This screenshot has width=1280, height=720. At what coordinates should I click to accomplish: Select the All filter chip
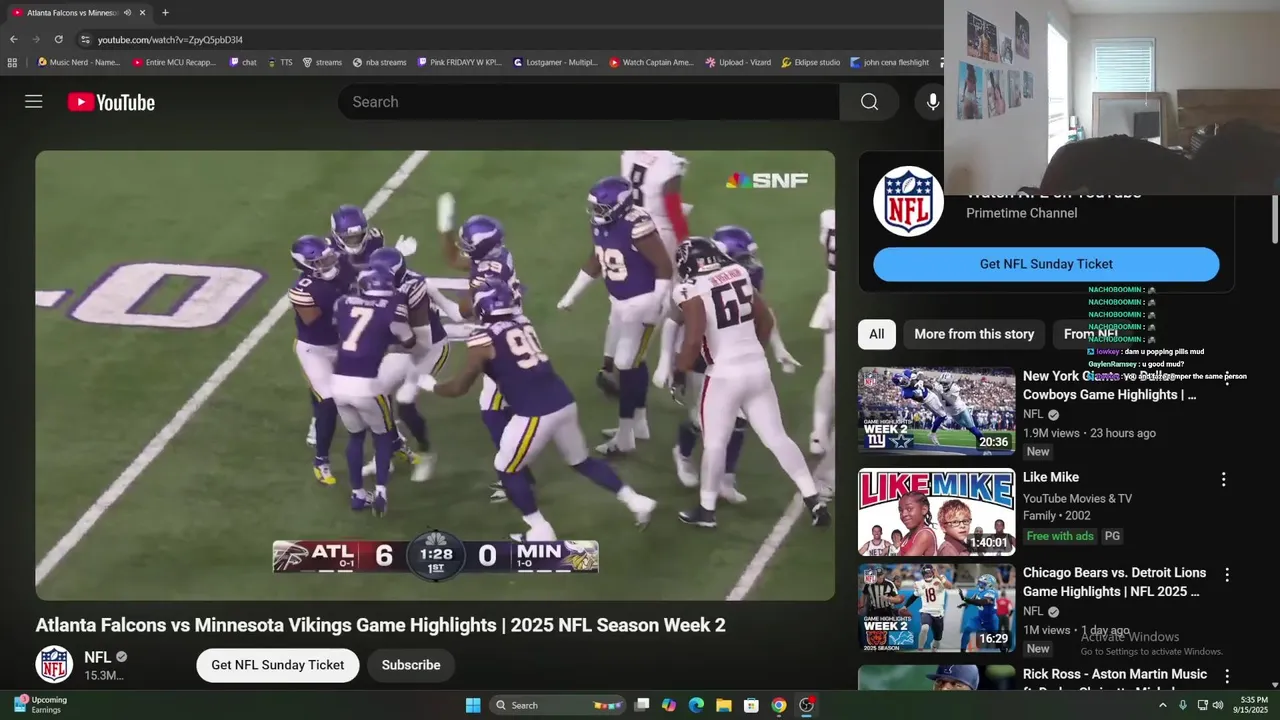[x=877, y=334]
